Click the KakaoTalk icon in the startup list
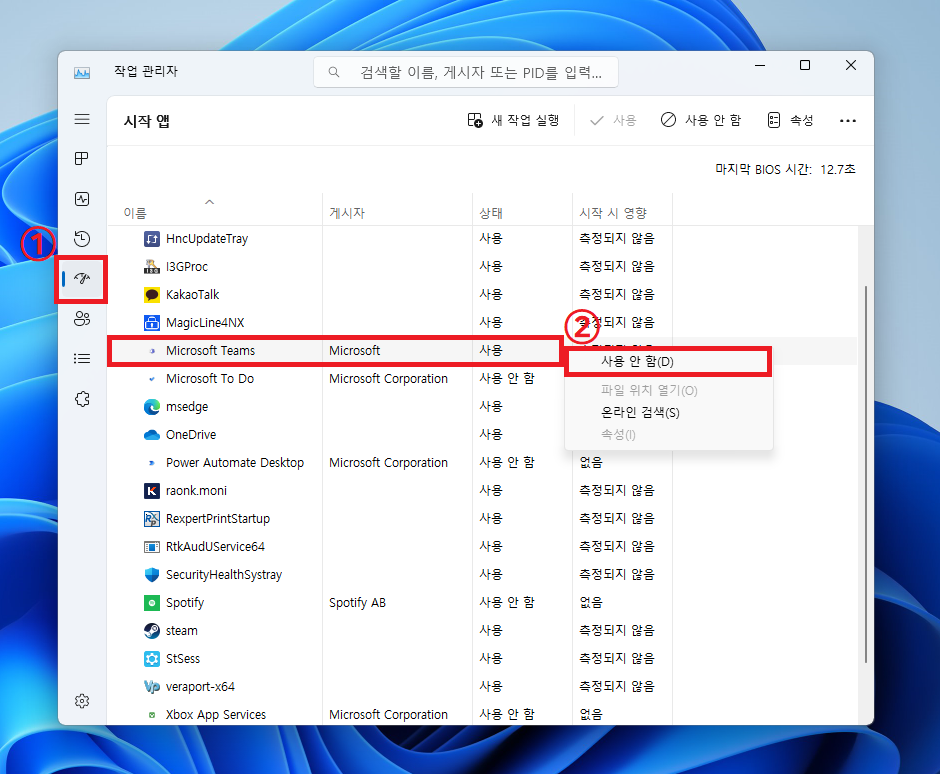 [x=152, y=294]
